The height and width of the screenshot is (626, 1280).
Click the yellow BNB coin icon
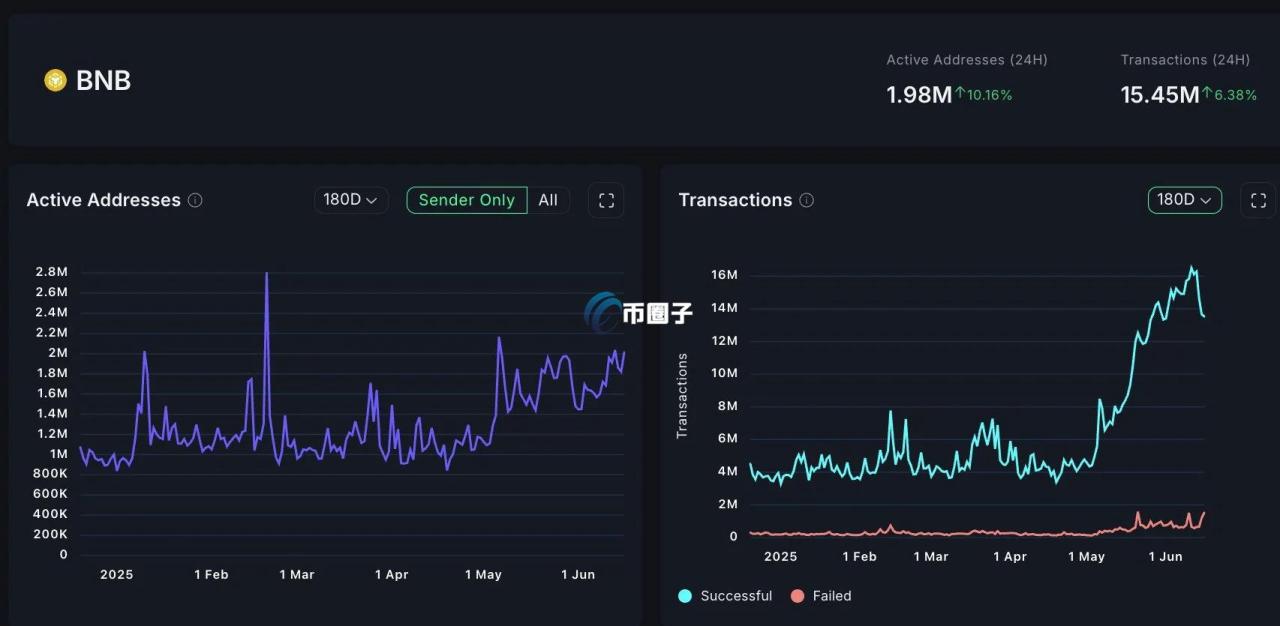[55, 80]
